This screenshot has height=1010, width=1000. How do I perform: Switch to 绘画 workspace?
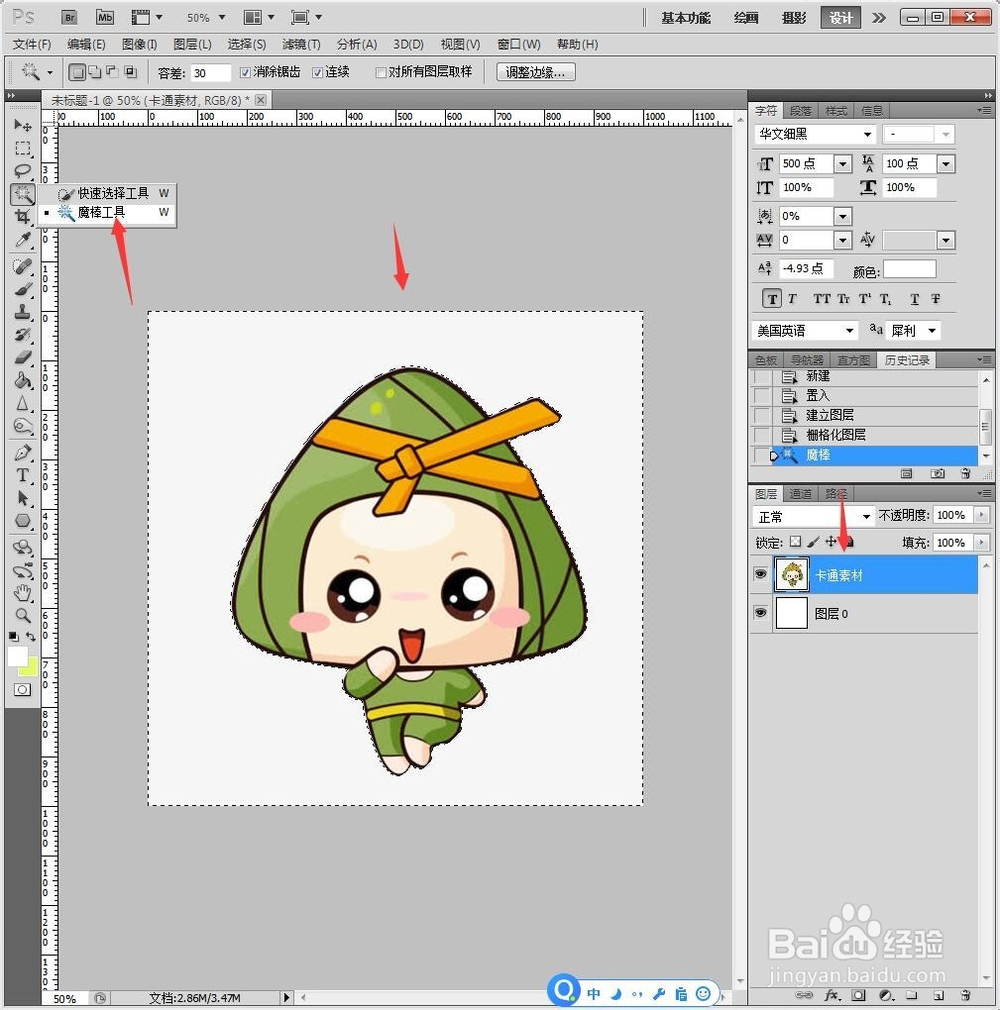[745, 18]
